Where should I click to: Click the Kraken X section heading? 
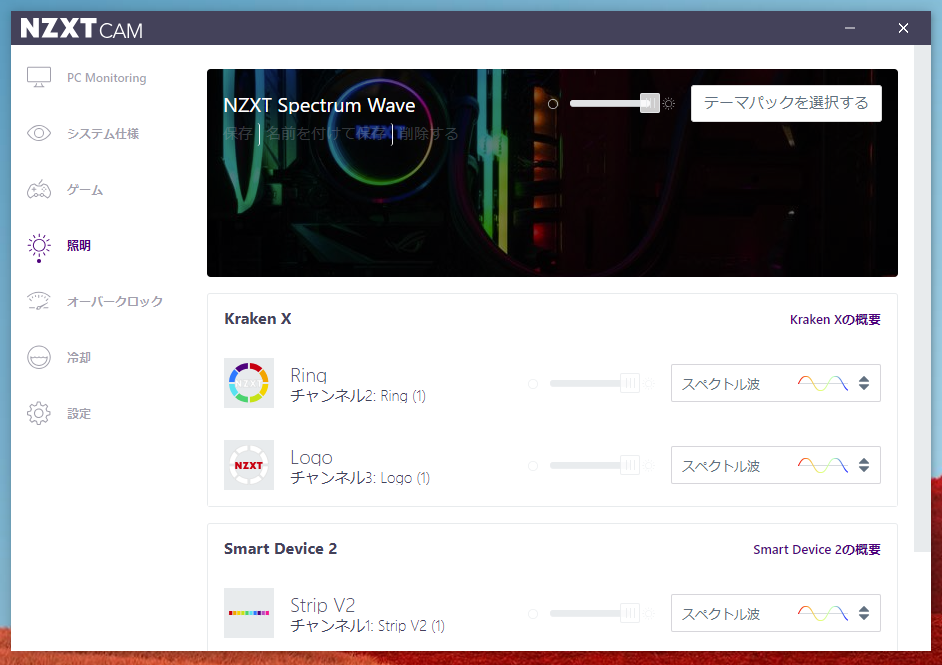(258, 319)
